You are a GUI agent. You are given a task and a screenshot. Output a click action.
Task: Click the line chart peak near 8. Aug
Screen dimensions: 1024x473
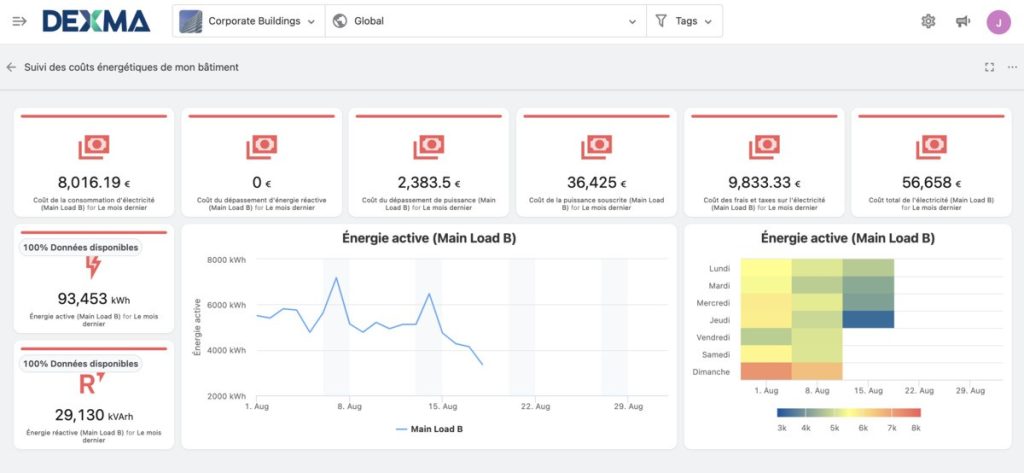pos(335,278)
